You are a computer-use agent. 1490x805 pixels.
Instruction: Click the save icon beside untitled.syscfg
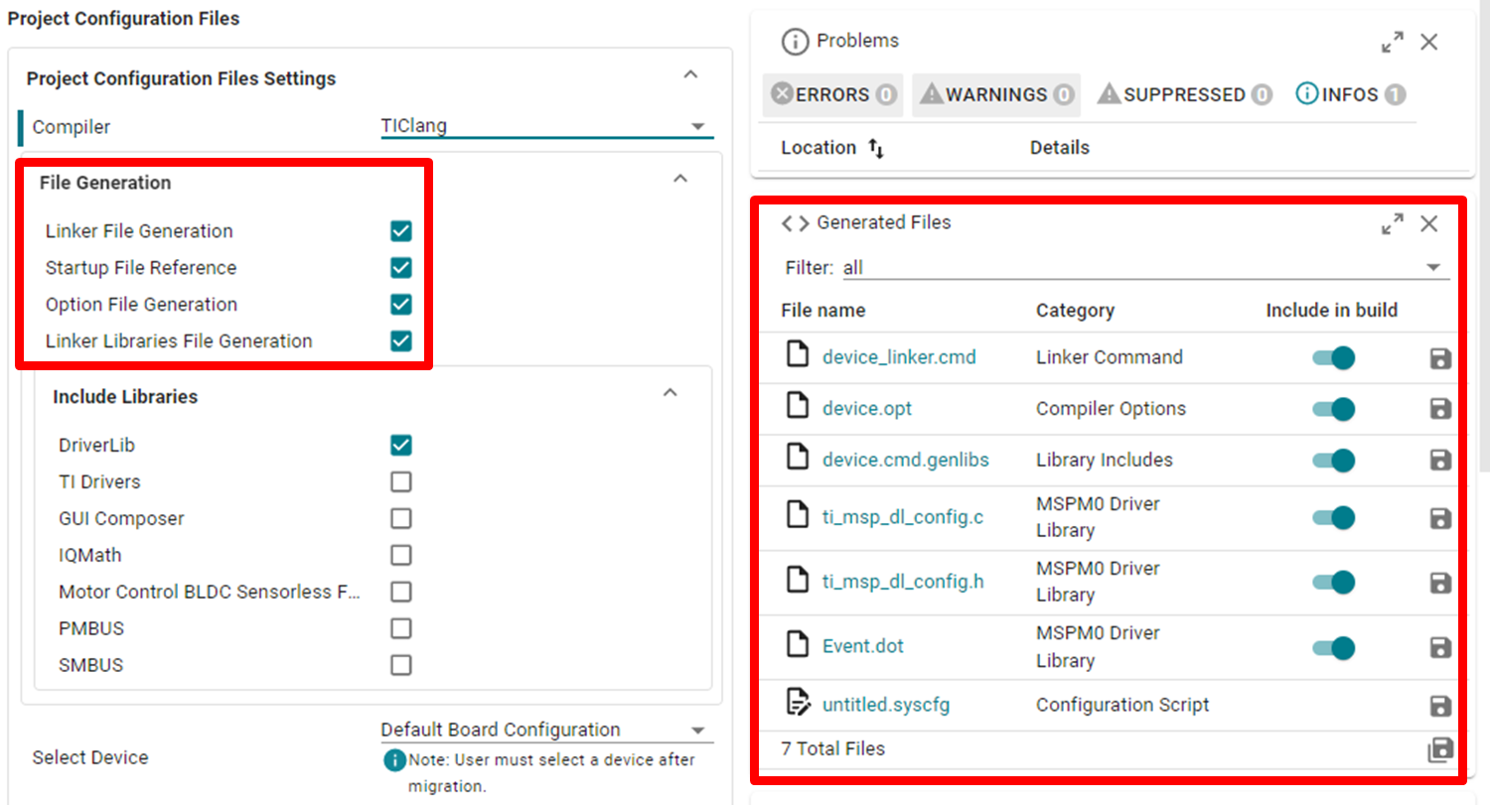coord(1440,706)
